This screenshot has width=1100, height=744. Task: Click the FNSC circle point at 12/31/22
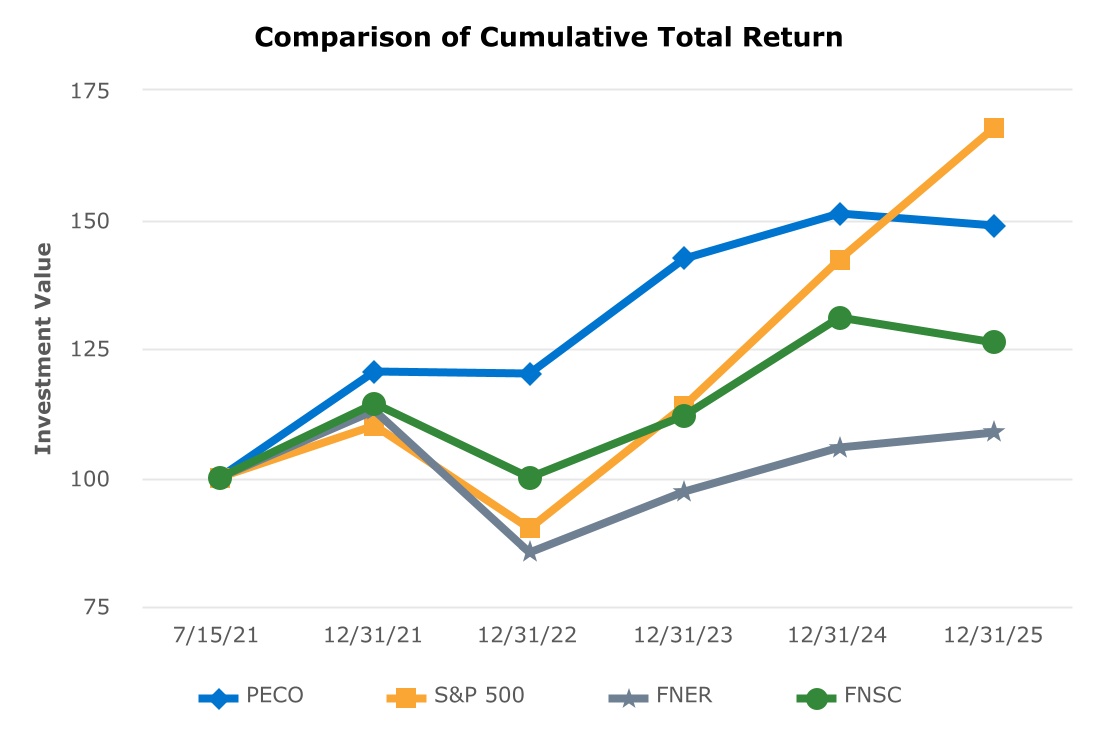pos(530,478)
